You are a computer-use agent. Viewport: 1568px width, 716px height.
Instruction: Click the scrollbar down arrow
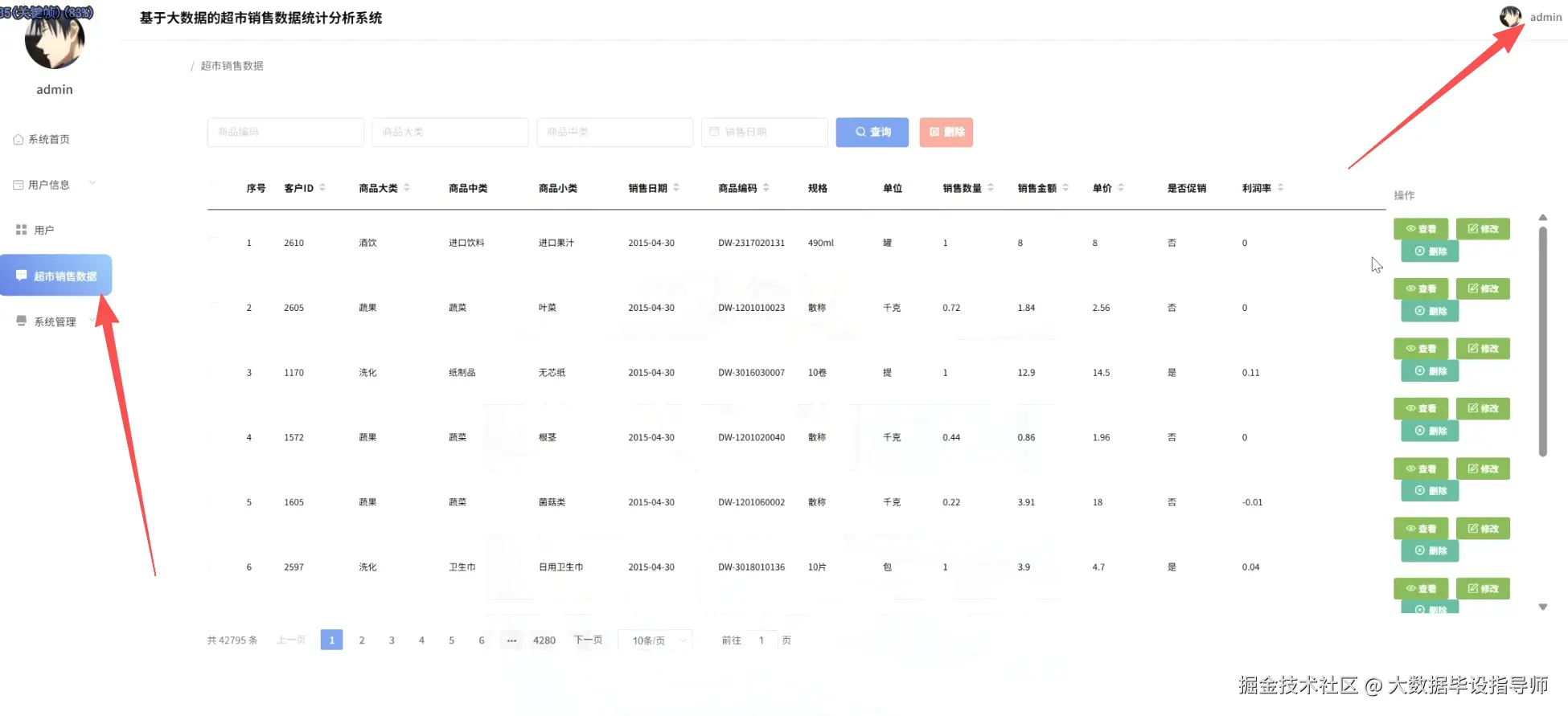point(1543,607)
